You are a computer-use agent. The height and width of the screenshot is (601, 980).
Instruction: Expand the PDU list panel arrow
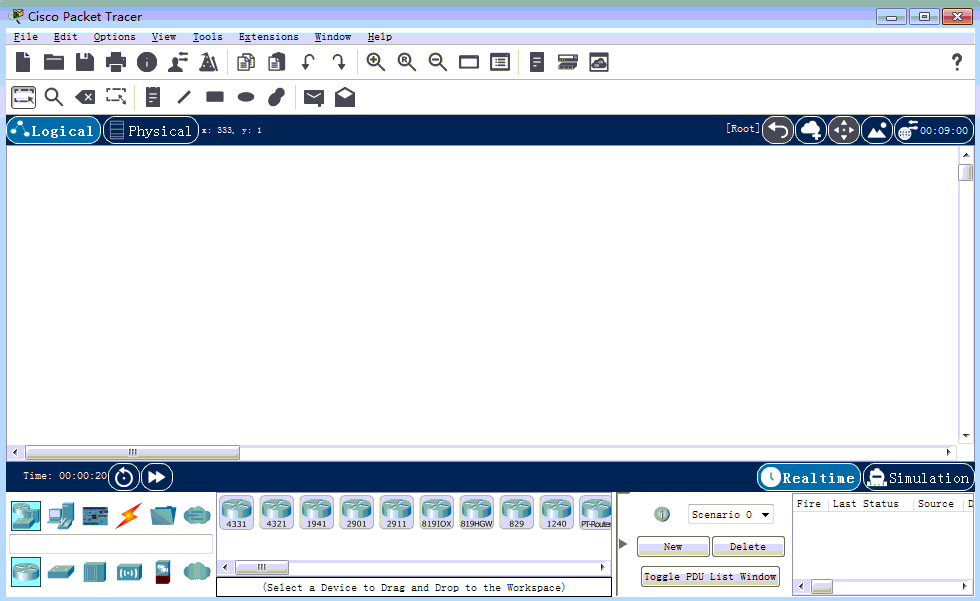623,544
